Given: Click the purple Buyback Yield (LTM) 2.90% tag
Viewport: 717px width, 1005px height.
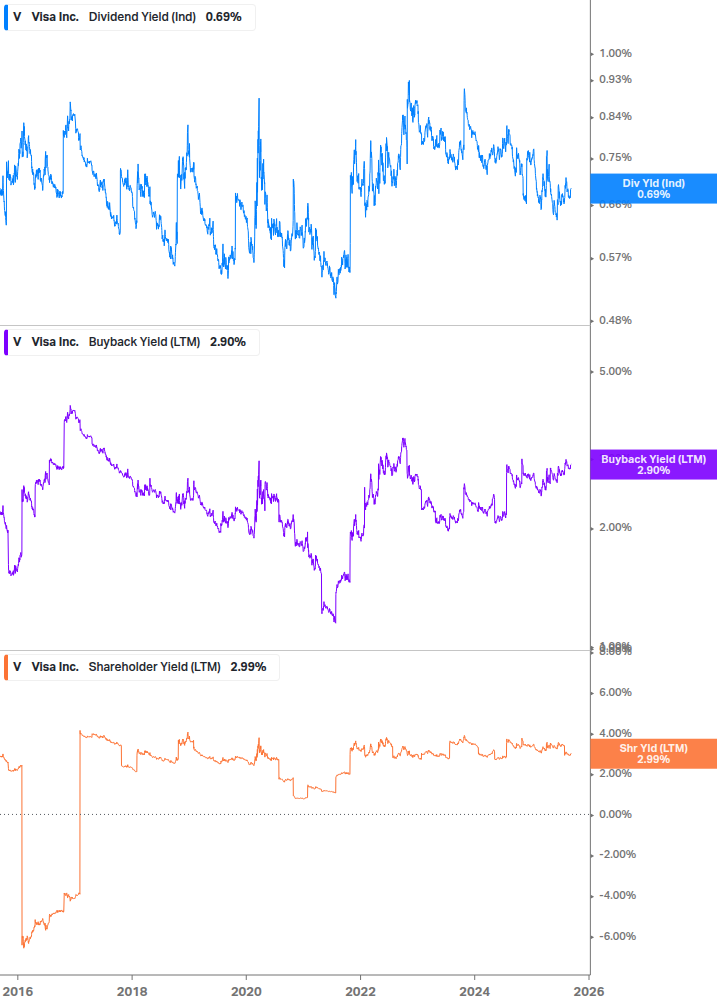Looking at the screenshot, I should pyautogui.click(x=654, y=465).
